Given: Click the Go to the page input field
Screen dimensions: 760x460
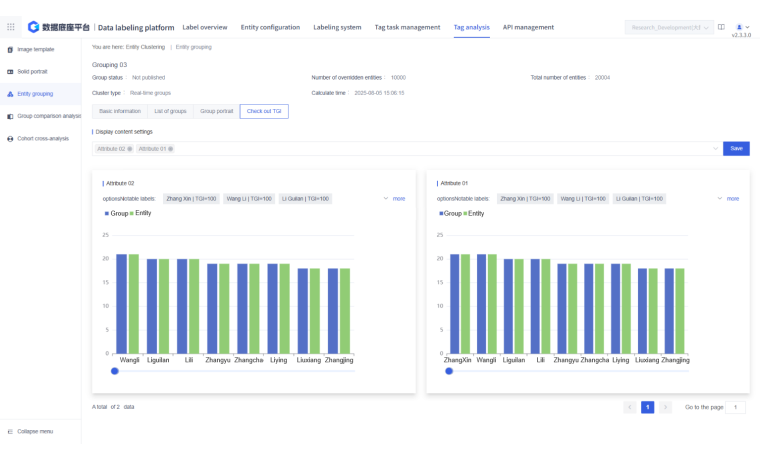Looking at the screenshot, I should pyautogui.click(x=736, y=407).
